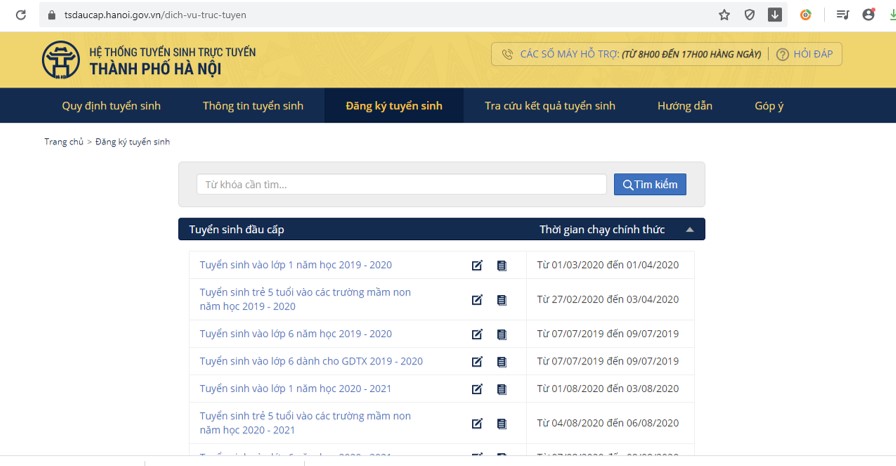Click the edit icon for lớp 1 2020 - 2021
This screenshot has height=466, width=896.
(x=477, y=389)
